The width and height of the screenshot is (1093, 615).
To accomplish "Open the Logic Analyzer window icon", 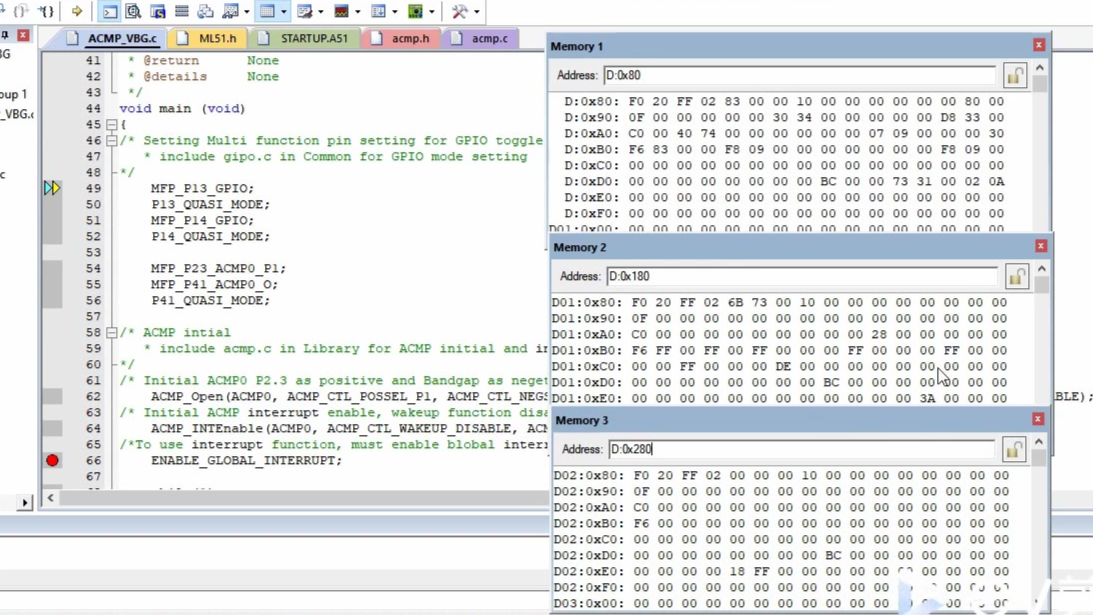I will click(341, 12).
